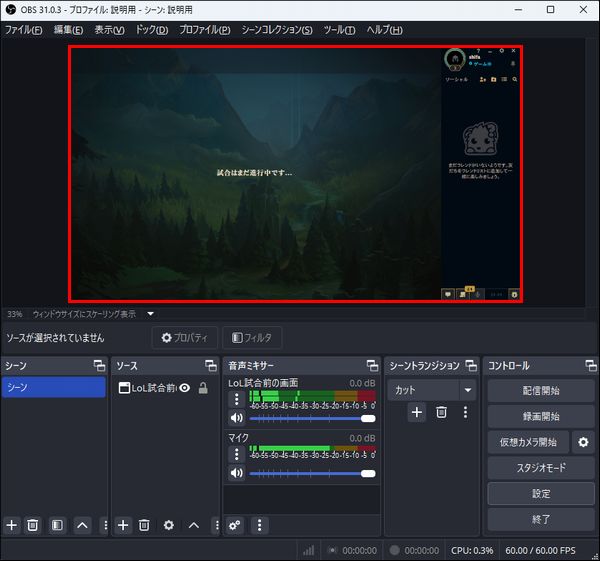Open the 編集(E) menu
This screenshot has height=561, width=600.
click(x=68, y=29)
